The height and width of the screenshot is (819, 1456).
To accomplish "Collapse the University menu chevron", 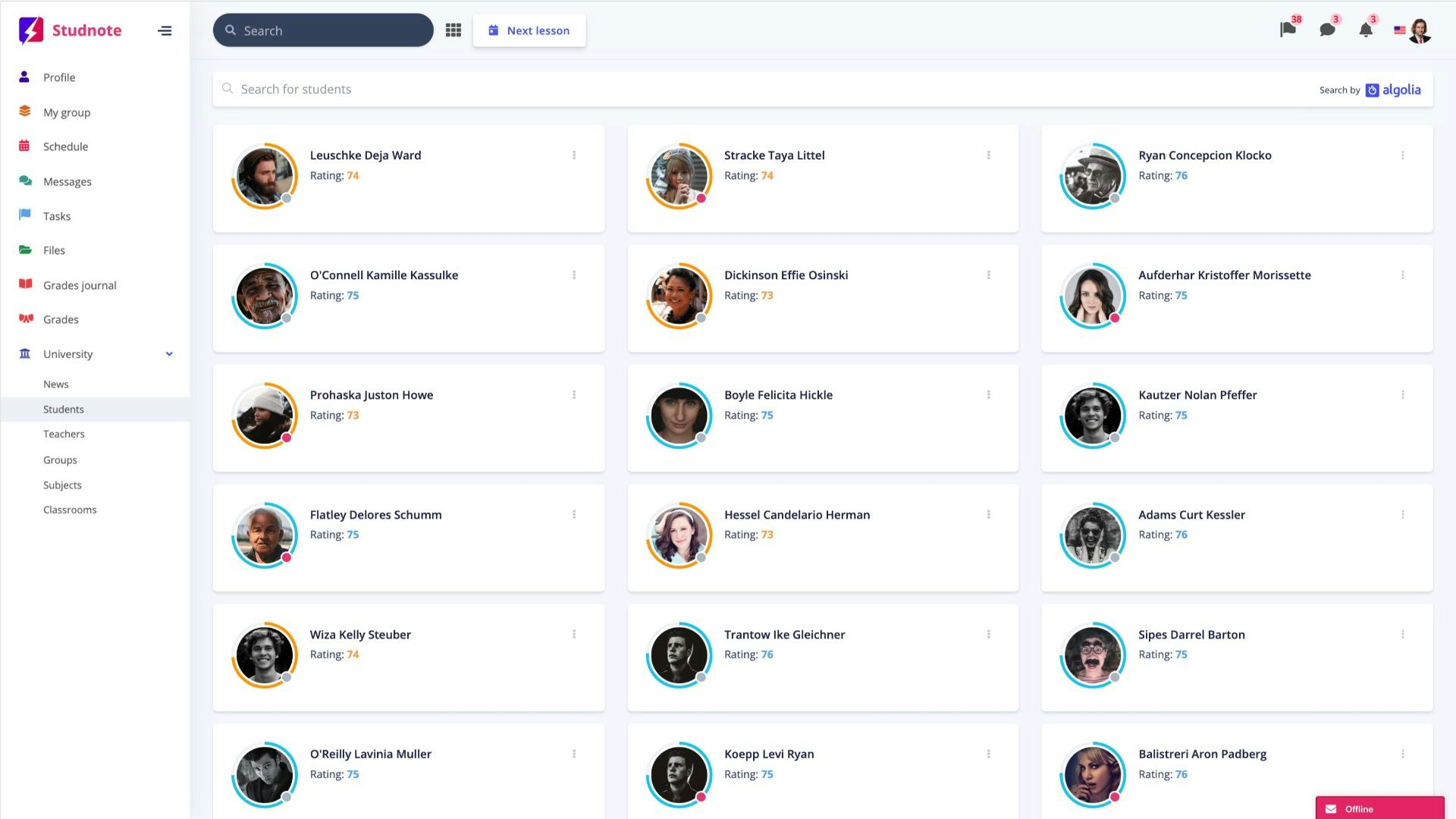I will pos(169,354).
